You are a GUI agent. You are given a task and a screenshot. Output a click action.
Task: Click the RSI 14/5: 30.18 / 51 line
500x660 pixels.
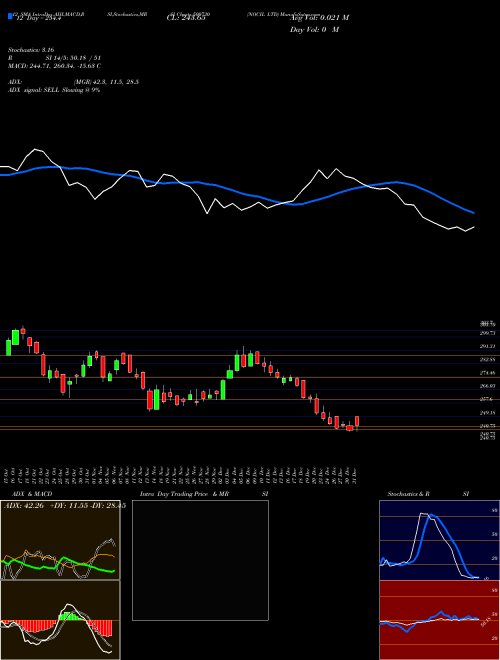[x=54, y=58]
